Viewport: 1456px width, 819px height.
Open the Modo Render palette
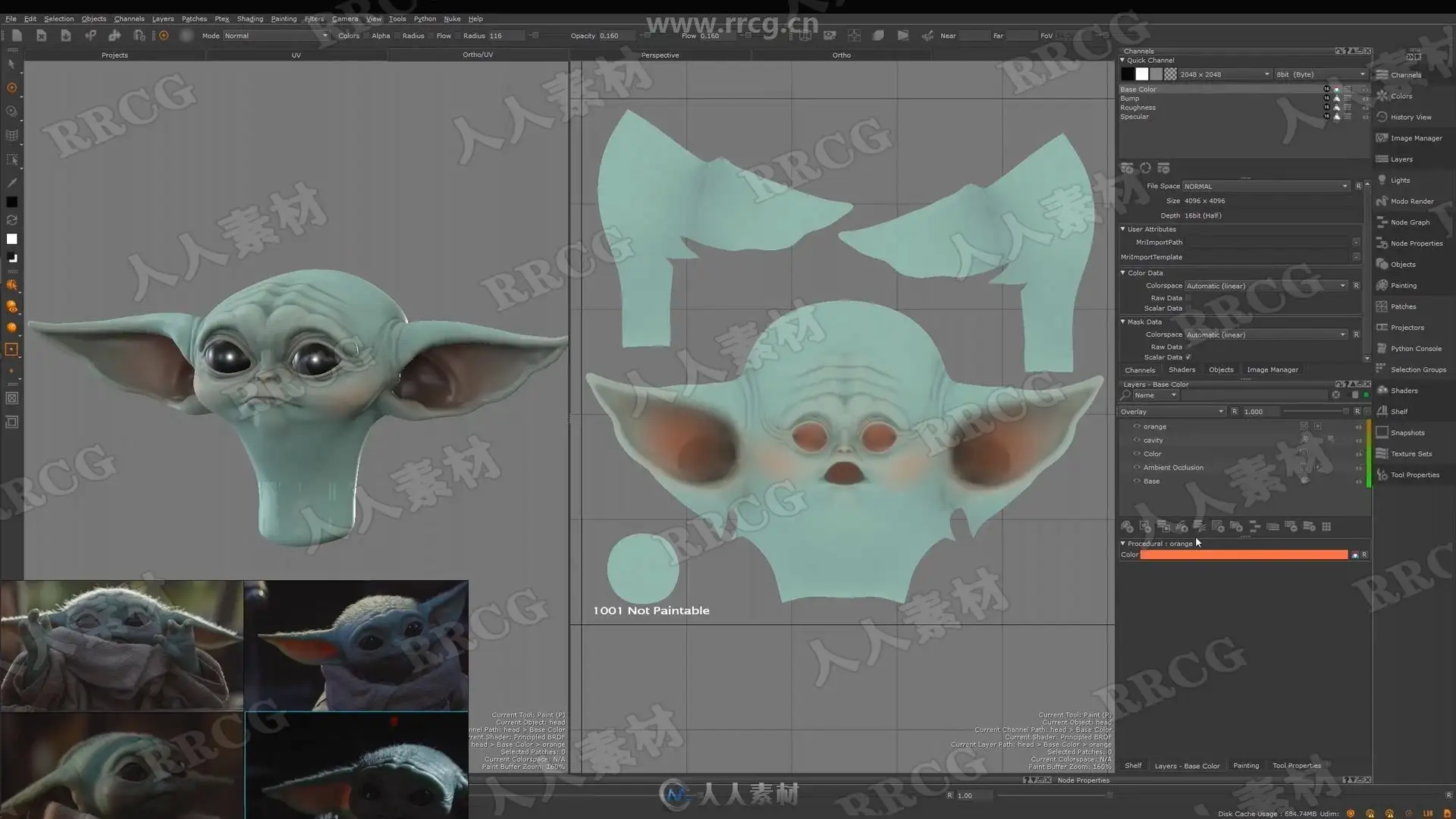1411,201
